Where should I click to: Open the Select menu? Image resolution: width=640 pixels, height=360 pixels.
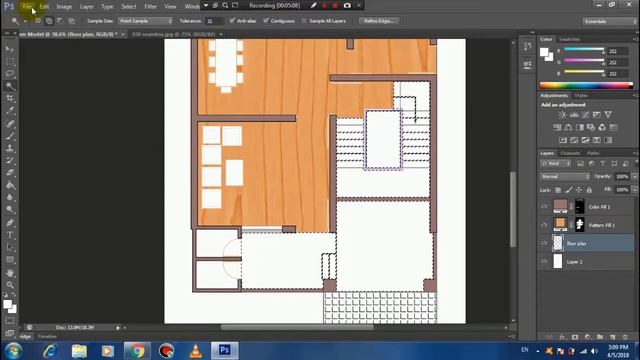[129, 7]
